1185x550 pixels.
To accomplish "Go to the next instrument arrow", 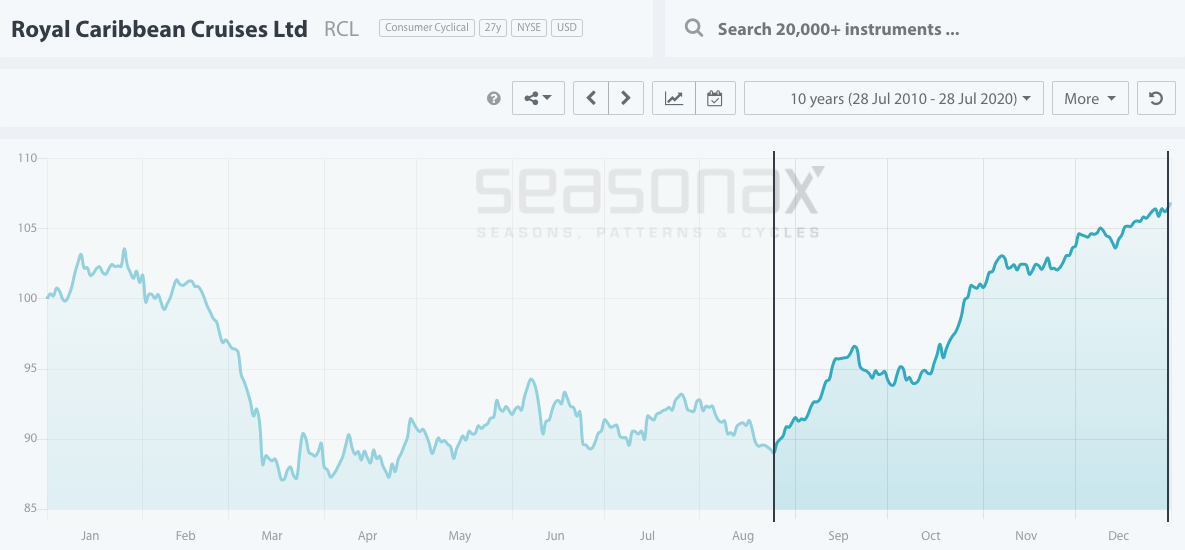I will [626, 98].
